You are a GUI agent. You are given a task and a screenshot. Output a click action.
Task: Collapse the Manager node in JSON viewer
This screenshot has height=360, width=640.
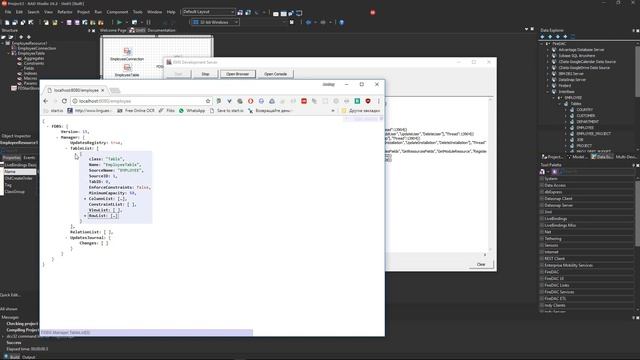coord(57,138)
